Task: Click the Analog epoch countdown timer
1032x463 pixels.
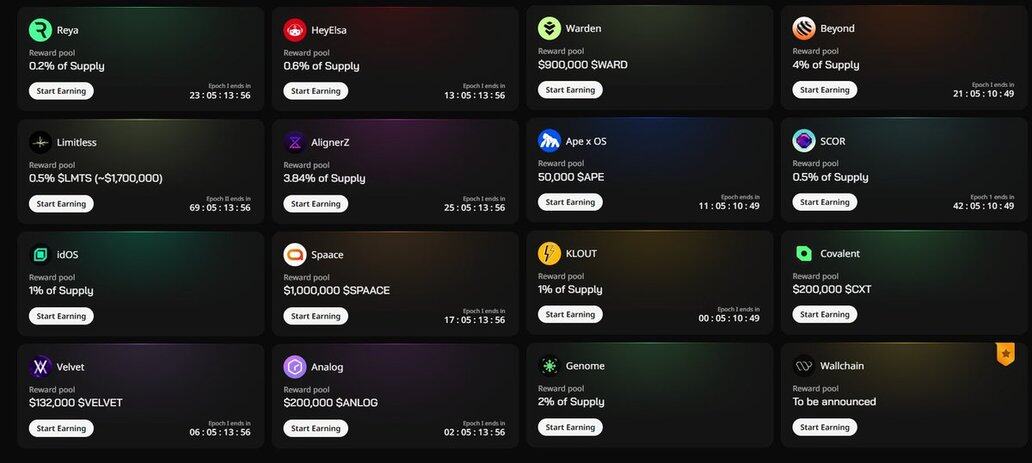Action: (474, 432)
